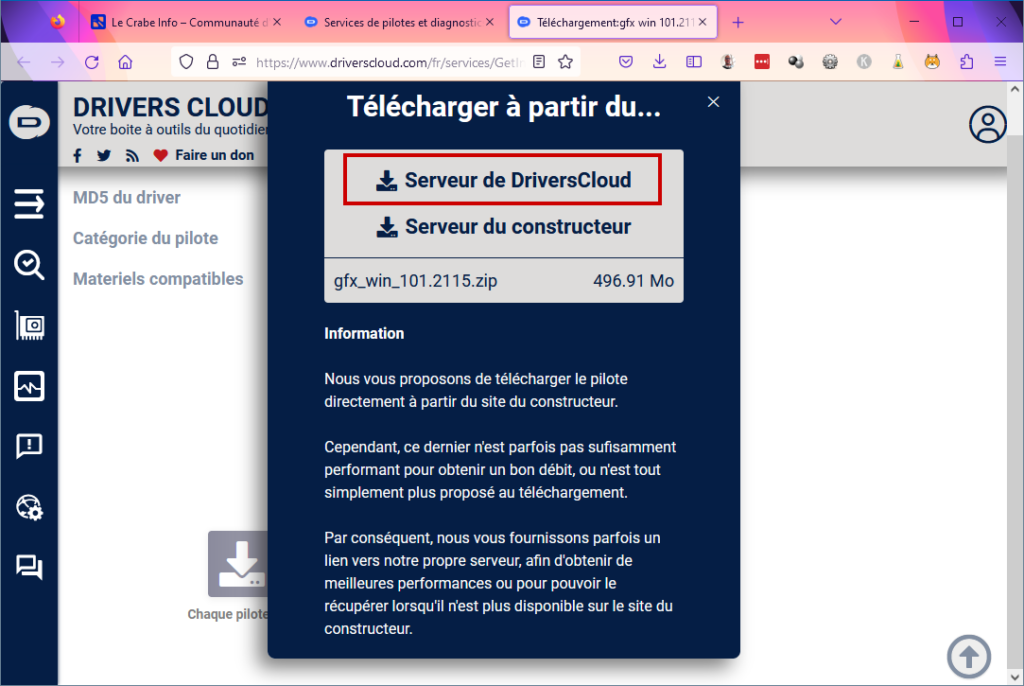Expand the list all tabs dropdown
The height and width of the screenshot is (686, 1024).
click(x=835, y=22)
